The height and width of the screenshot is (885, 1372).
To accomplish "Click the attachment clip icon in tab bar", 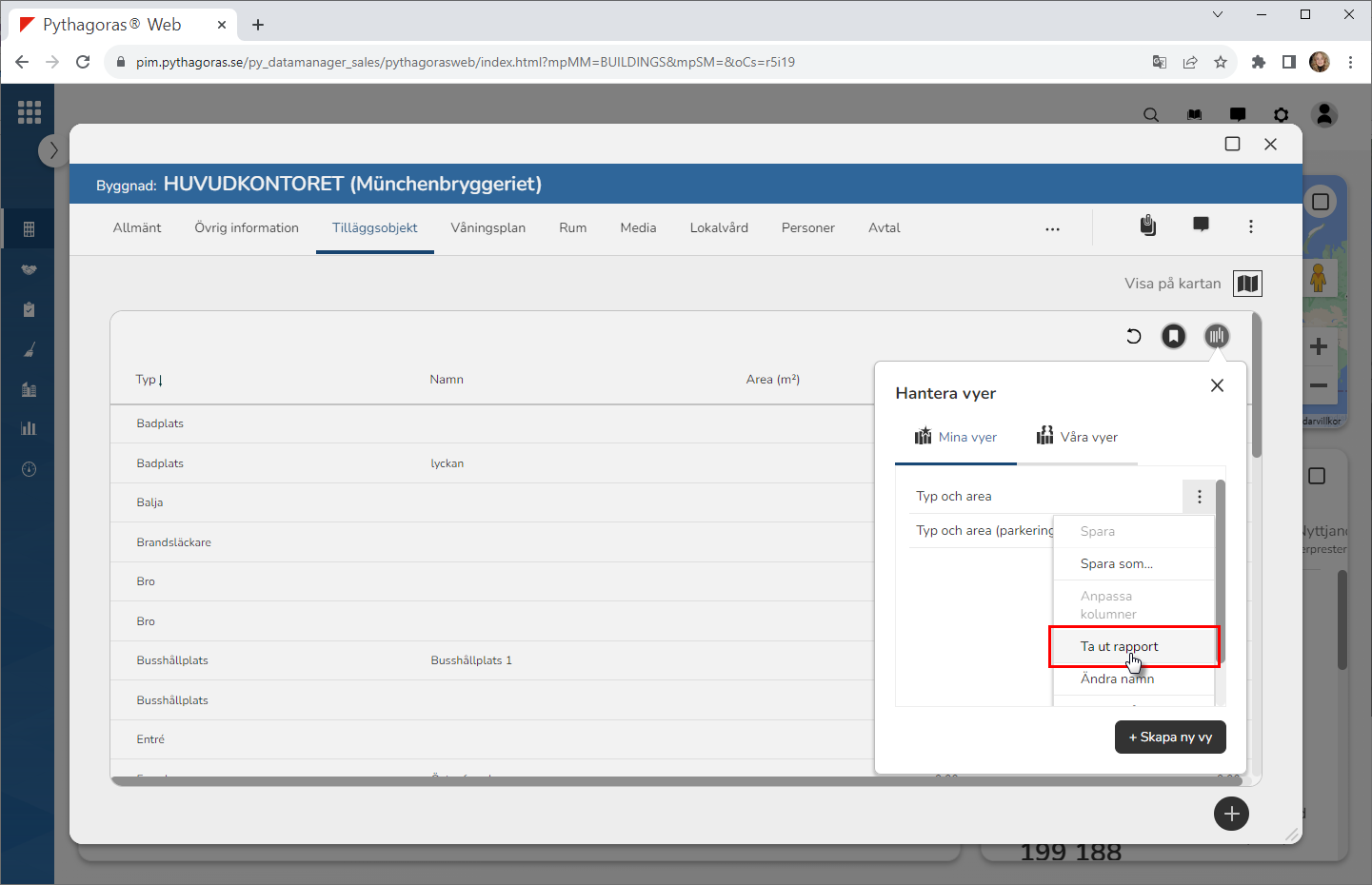I will click(x=1148, y=226).
